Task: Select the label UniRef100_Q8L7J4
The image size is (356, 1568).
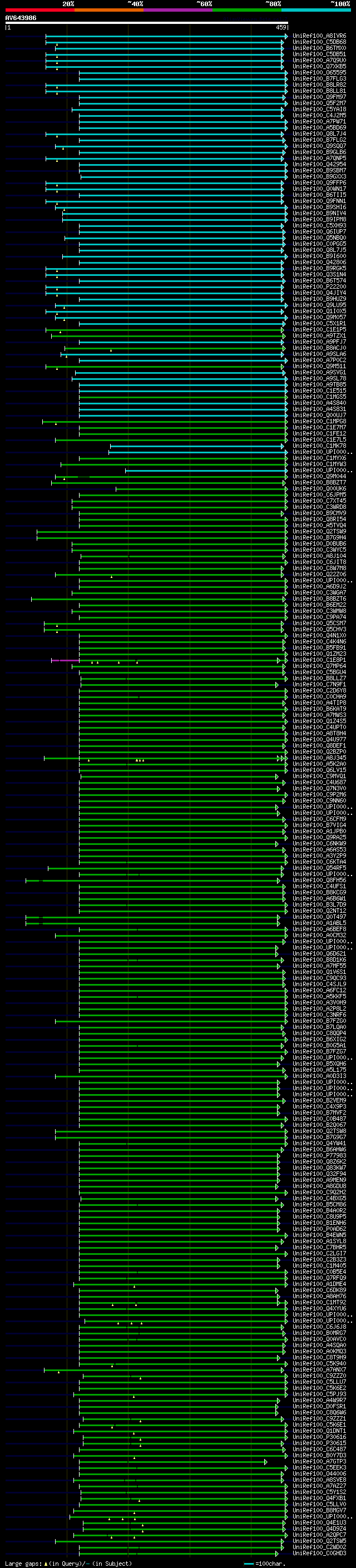Action: point(319,134)
